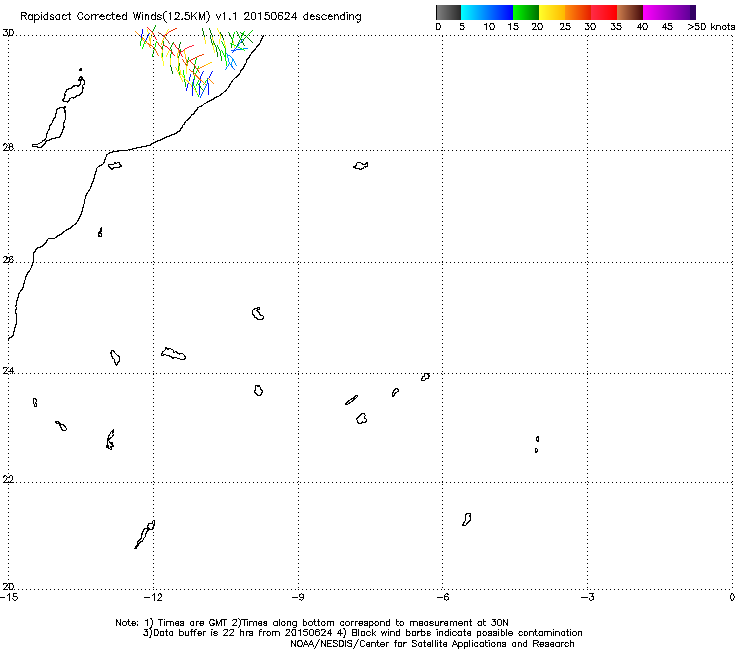Viewport: 740px width, 650px height.
Task: Click the '-15' longitude axis label
Action: tap(9, 597)
